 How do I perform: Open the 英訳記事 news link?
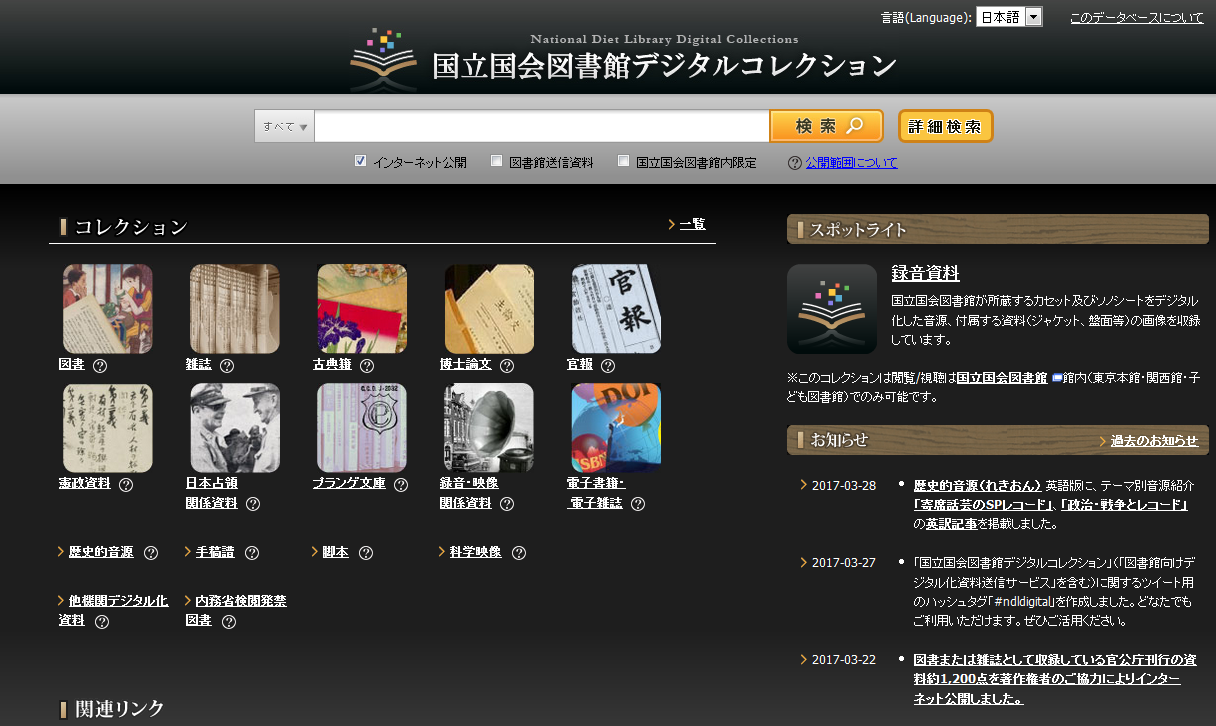(x=951, y=524)
